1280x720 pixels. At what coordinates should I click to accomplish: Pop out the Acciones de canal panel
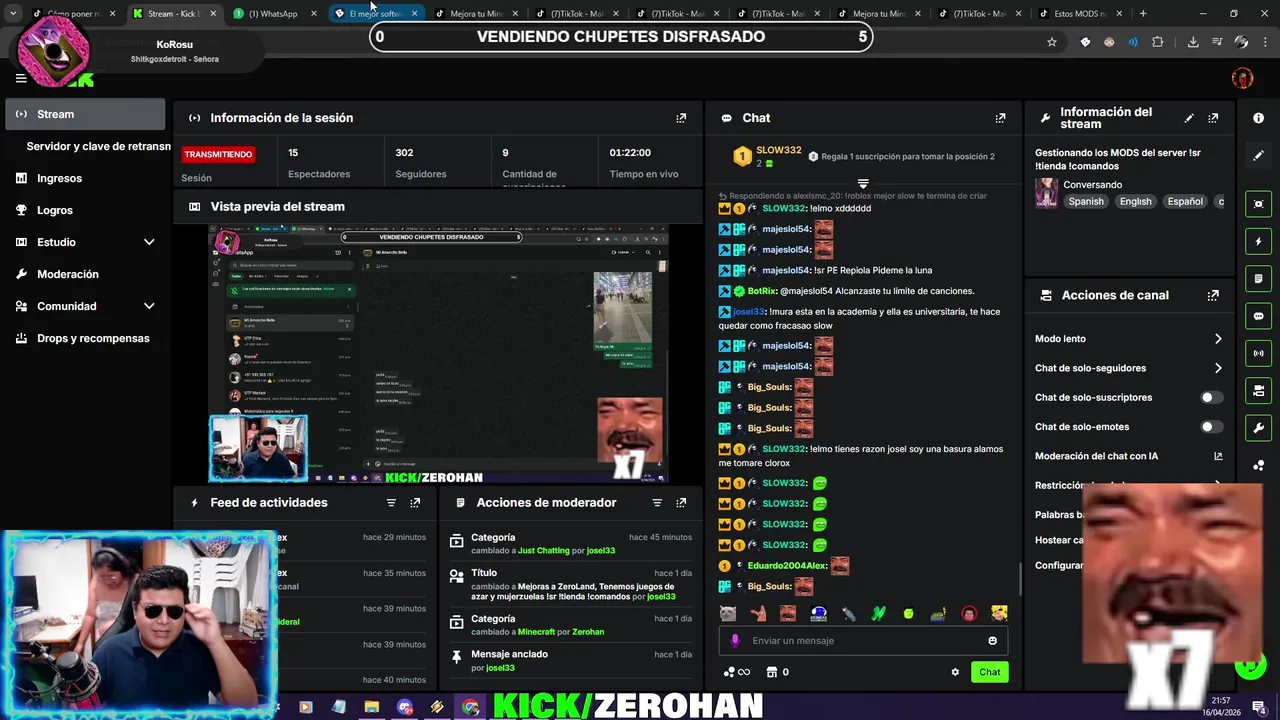[x=1213, y=295]
